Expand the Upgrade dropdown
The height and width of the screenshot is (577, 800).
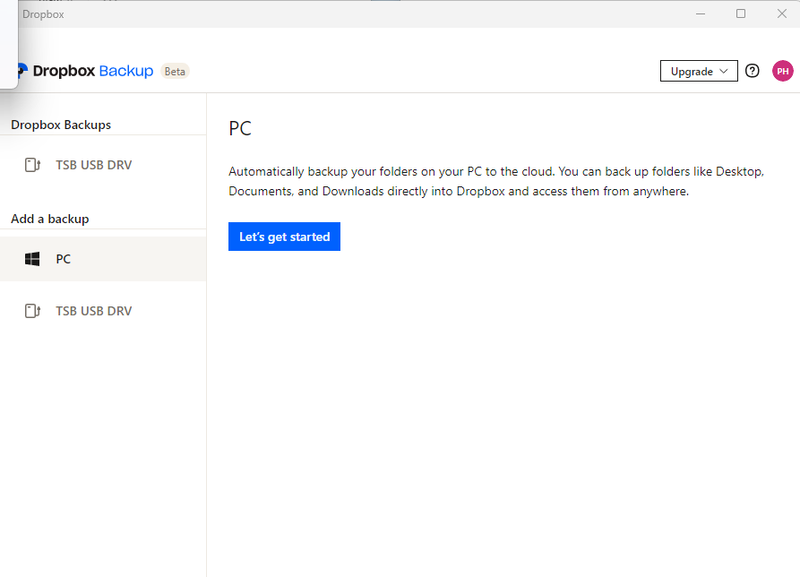point(698,71)
